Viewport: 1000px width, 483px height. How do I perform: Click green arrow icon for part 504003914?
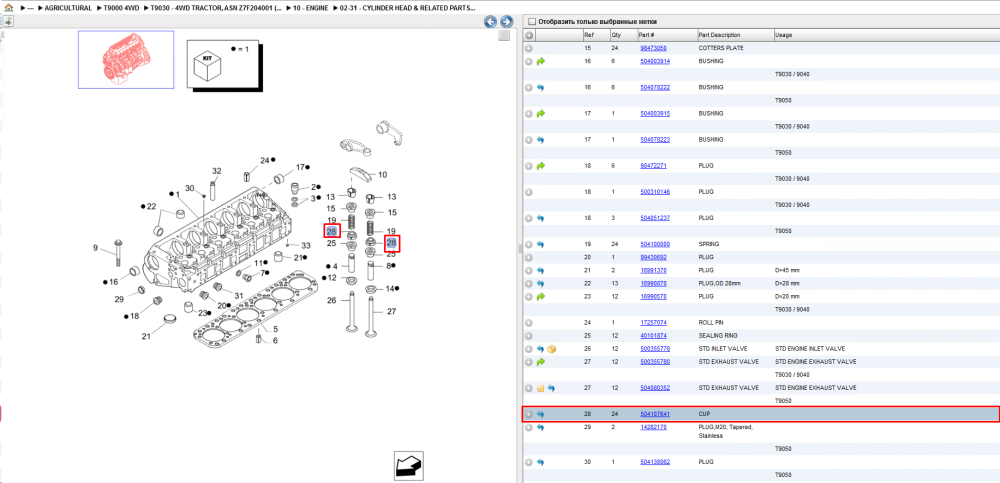541,61
